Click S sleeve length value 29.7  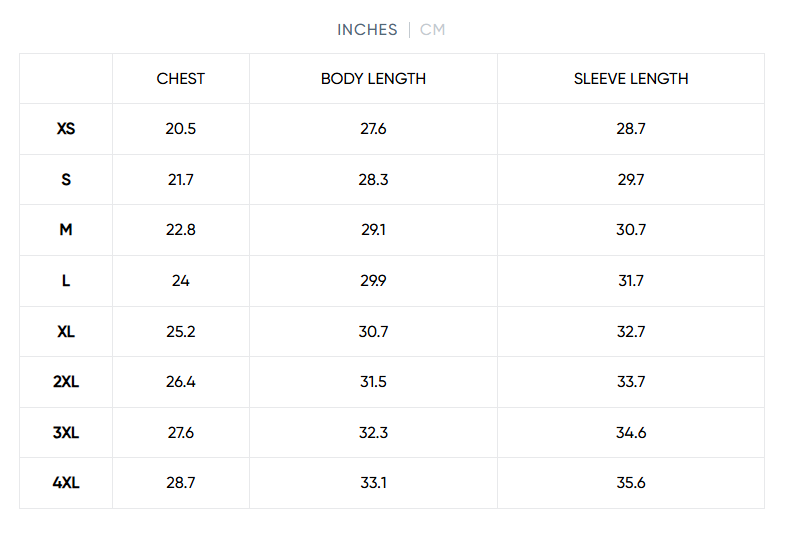pyautogui.click(x=631, y=180)
